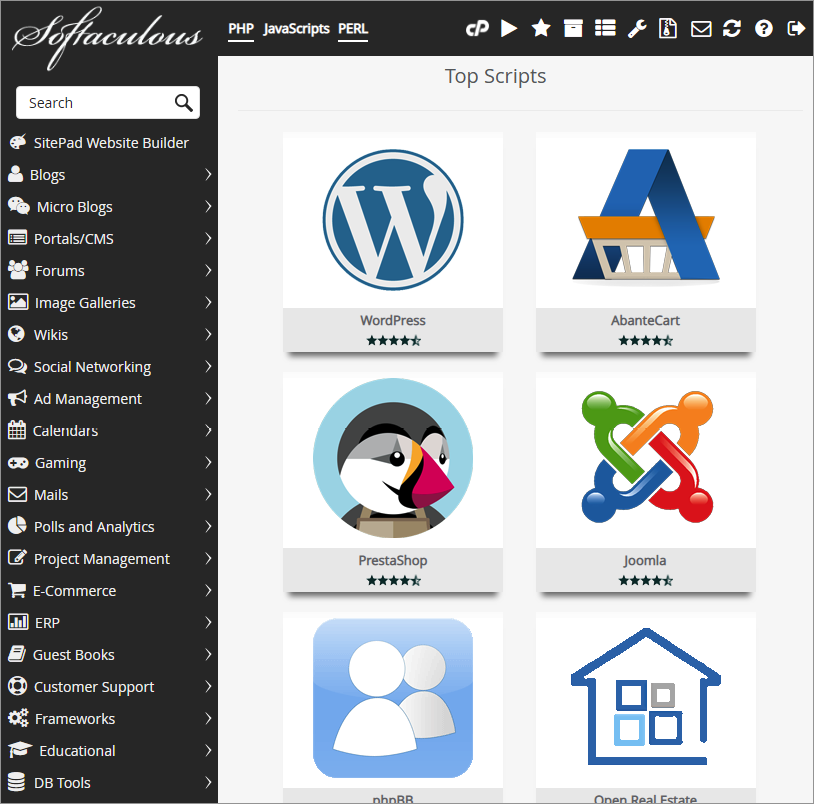Screen dimensions: 814x804
Task: Click the star ratings icon
Action: (541, 29)
